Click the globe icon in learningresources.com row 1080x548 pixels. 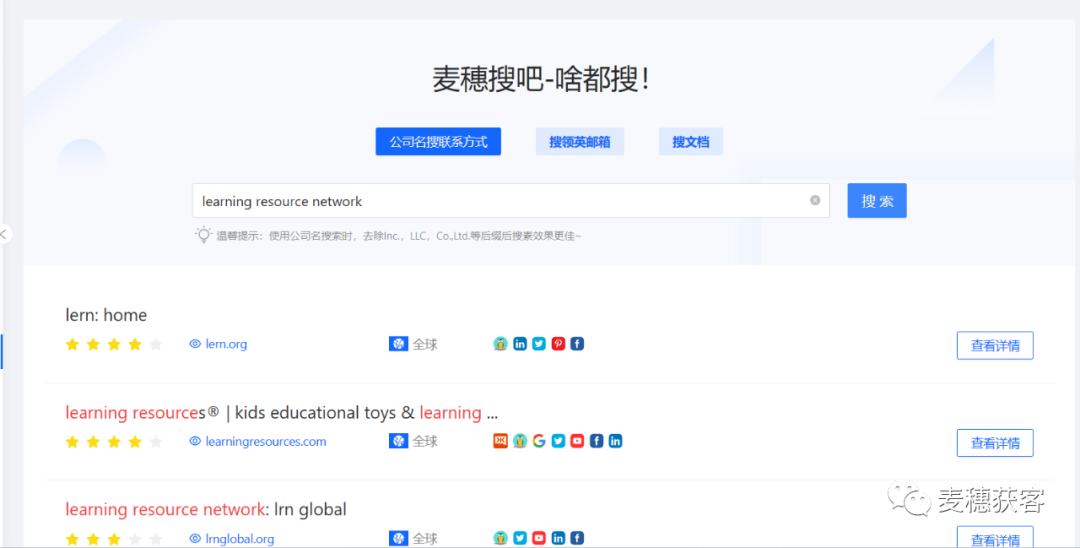coord(399,441)
